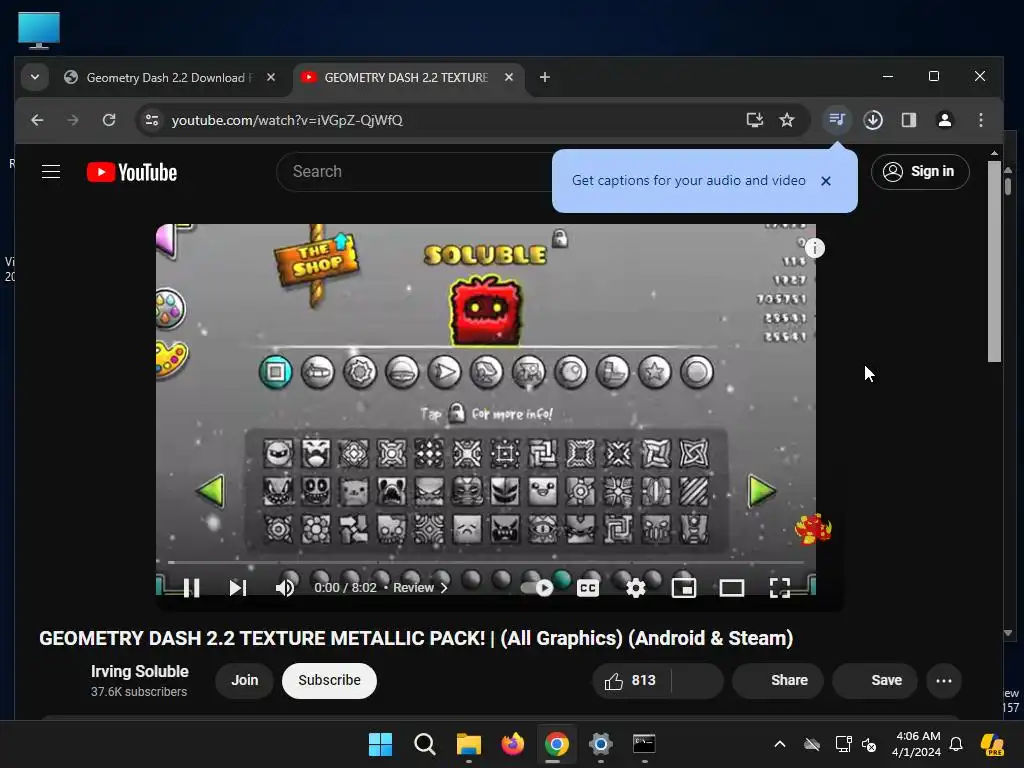Open video player settings gear

(635, 588)
